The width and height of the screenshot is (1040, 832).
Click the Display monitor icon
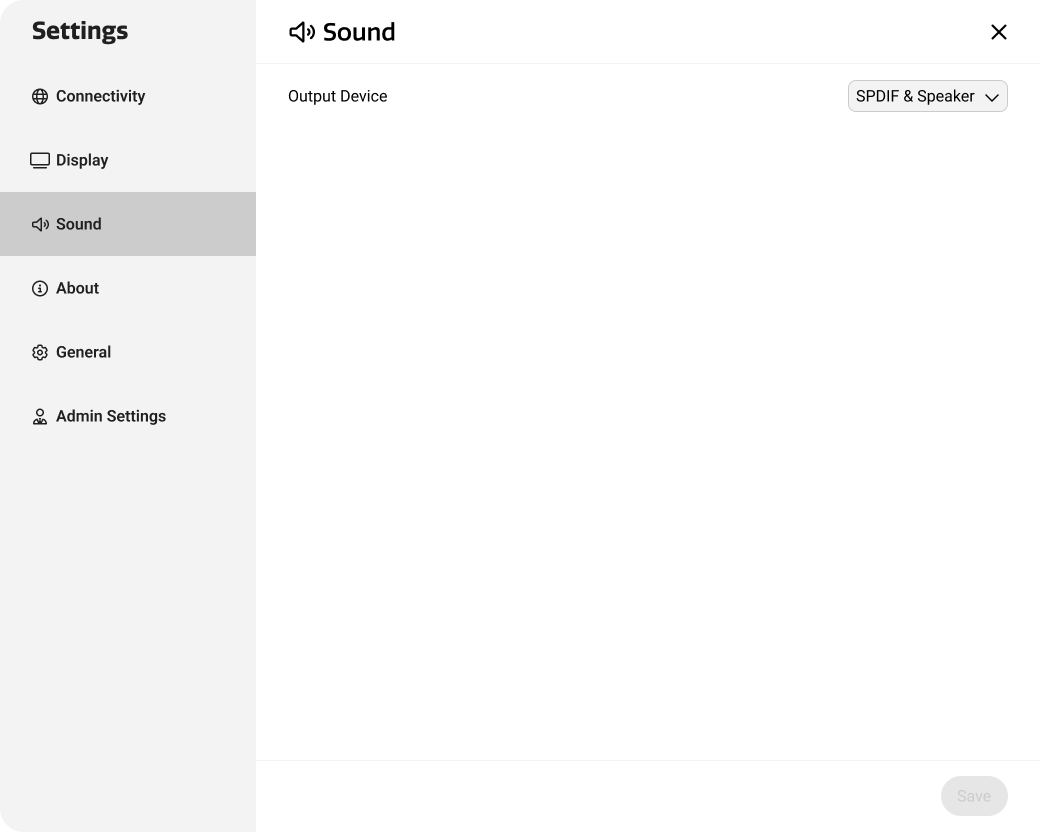point(39,160)
